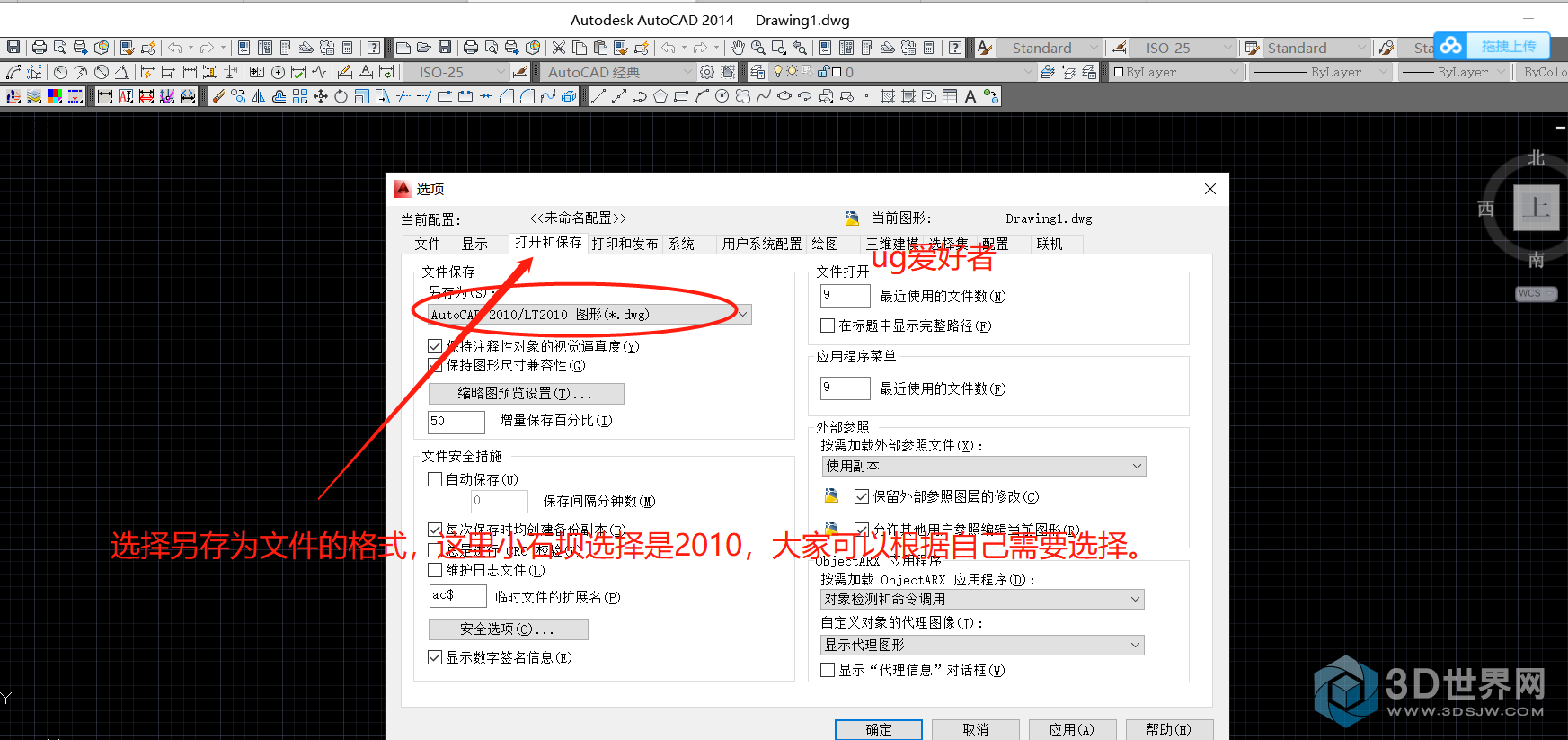The height and width of the screenshot is (740, 1568).
Task: Open the 对象检测和命令调用 dropdown
Action: (982, 599)
